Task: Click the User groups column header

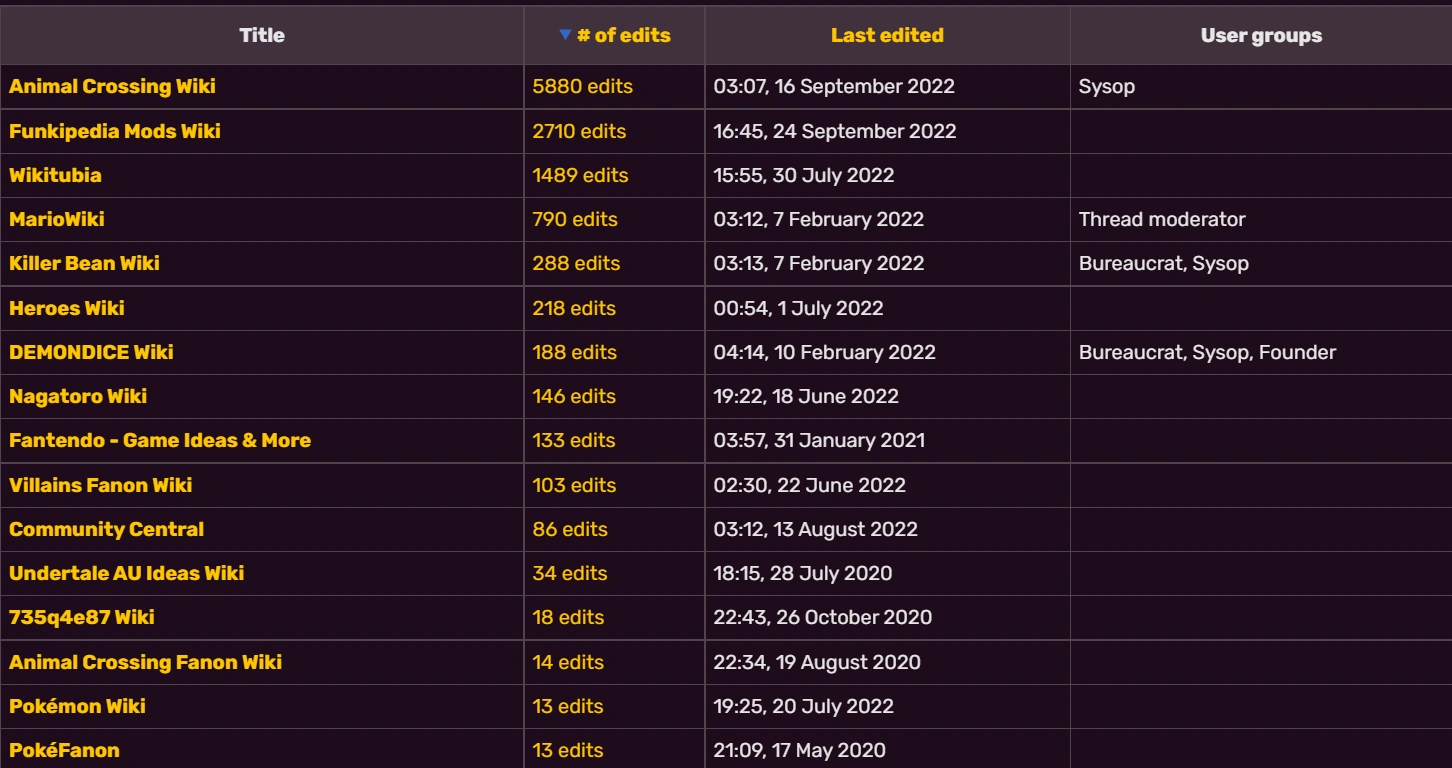Action: coord(1261,35)
